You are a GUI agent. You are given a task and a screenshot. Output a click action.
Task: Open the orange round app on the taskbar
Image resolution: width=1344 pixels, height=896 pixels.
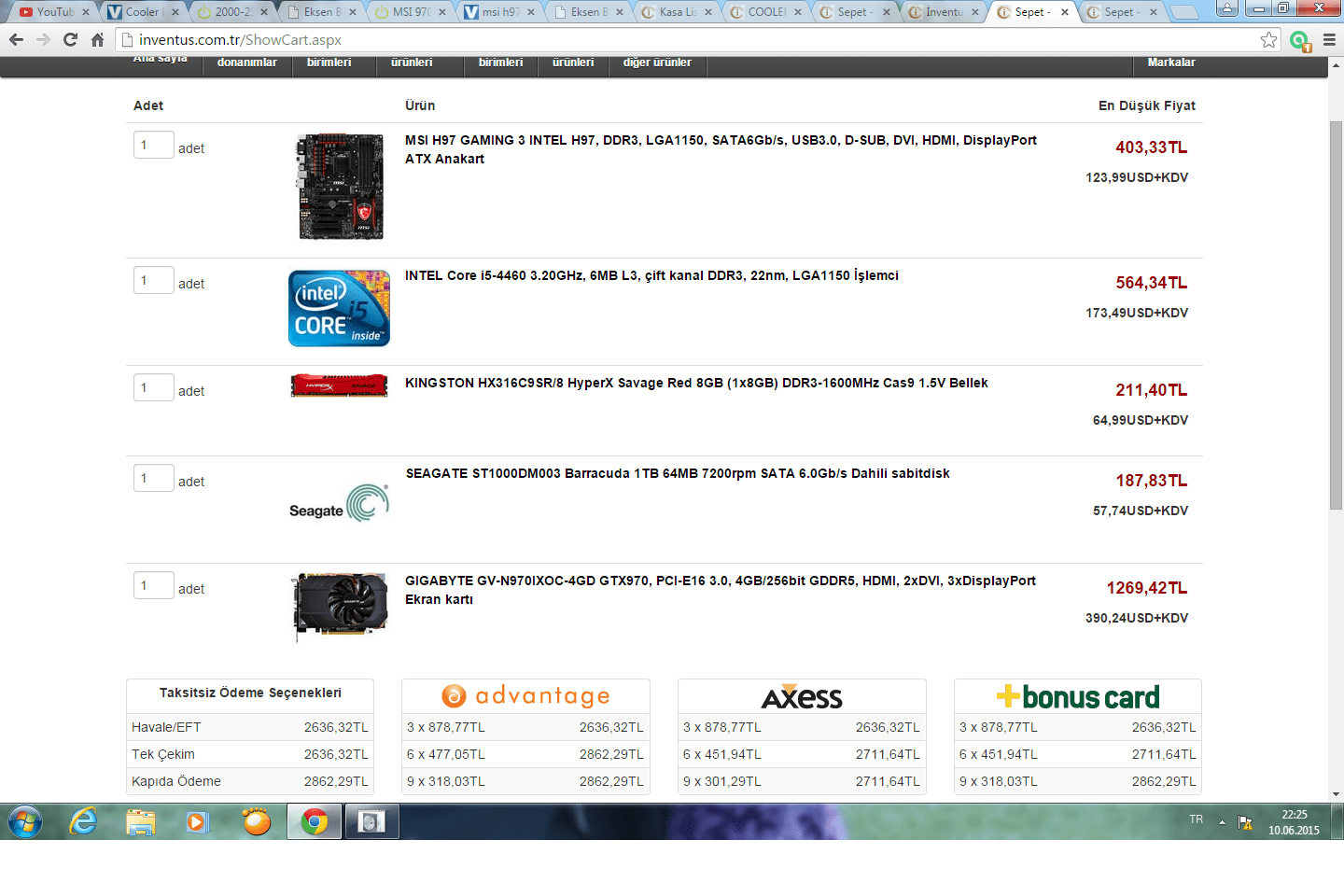tap(256, 822)
